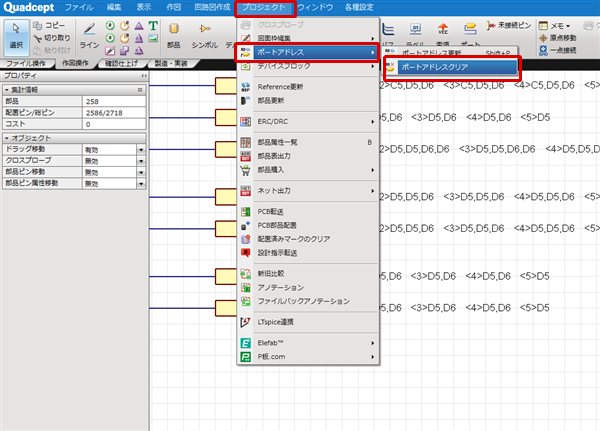600x431 pixels.
Task: Expand the ERC/DRC submenu
Action: point(308,122)
